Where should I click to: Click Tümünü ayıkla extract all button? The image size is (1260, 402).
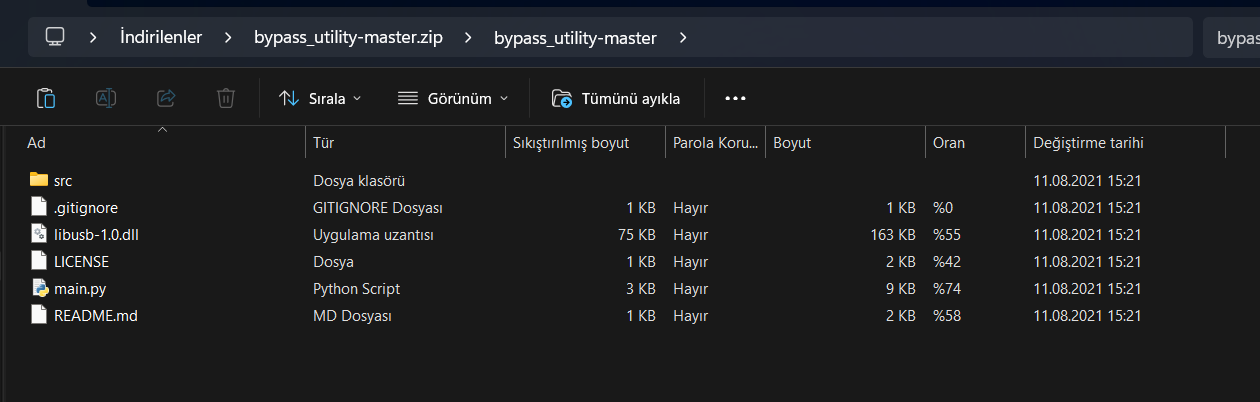pos(616,98)
